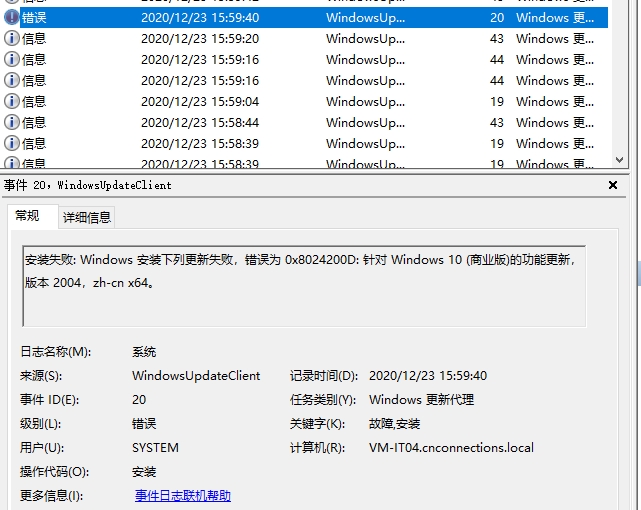641x510 pixels.
Task: Click the event list scroll-down arrow
Action: (x=619, y=160)
